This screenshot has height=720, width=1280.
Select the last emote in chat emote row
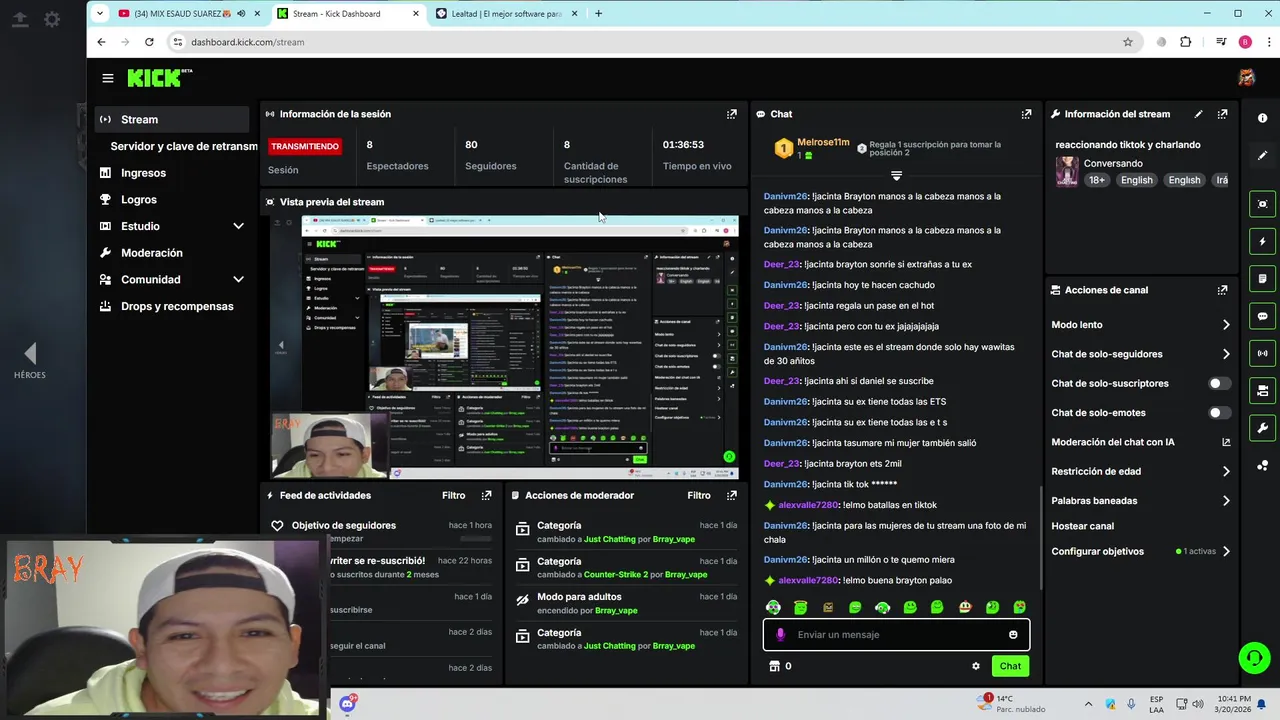[1019, 607]
